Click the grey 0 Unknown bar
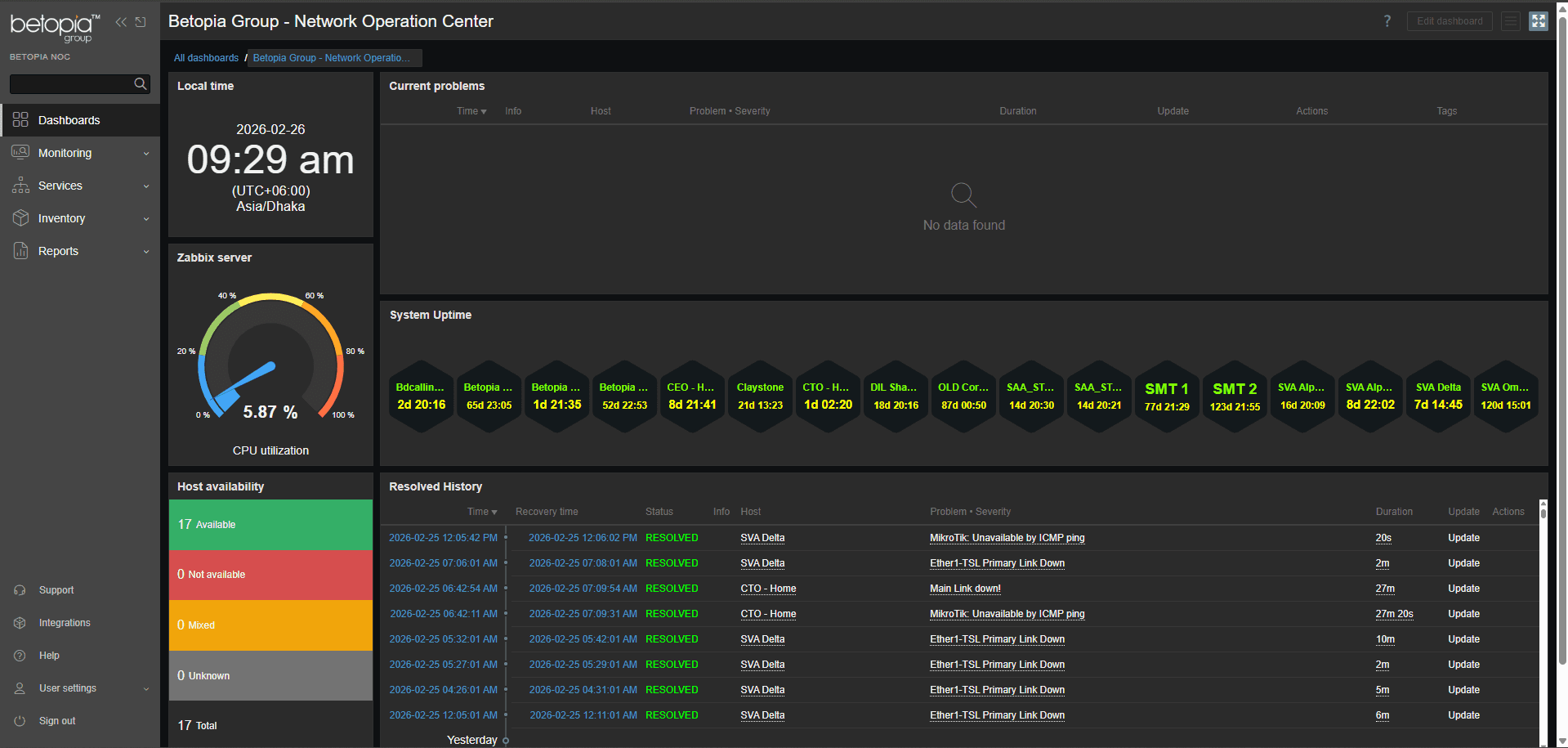The width and height of the screenshot is (1568, 748). (x=270, y=675)
